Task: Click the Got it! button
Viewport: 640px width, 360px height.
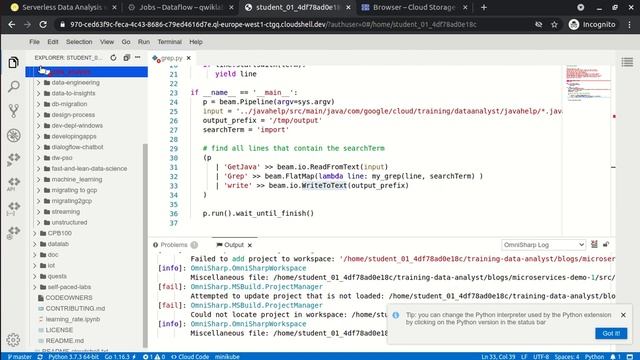Action: pyautogui.click(x=611, y=333)
